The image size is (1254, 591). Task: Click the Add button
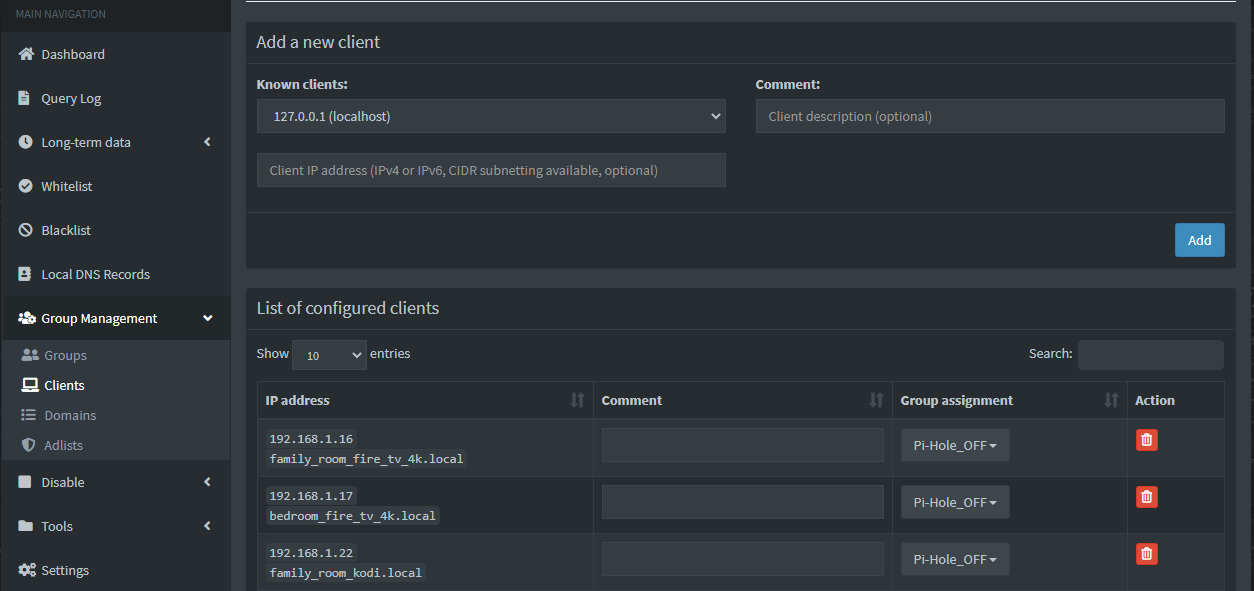1199,240
